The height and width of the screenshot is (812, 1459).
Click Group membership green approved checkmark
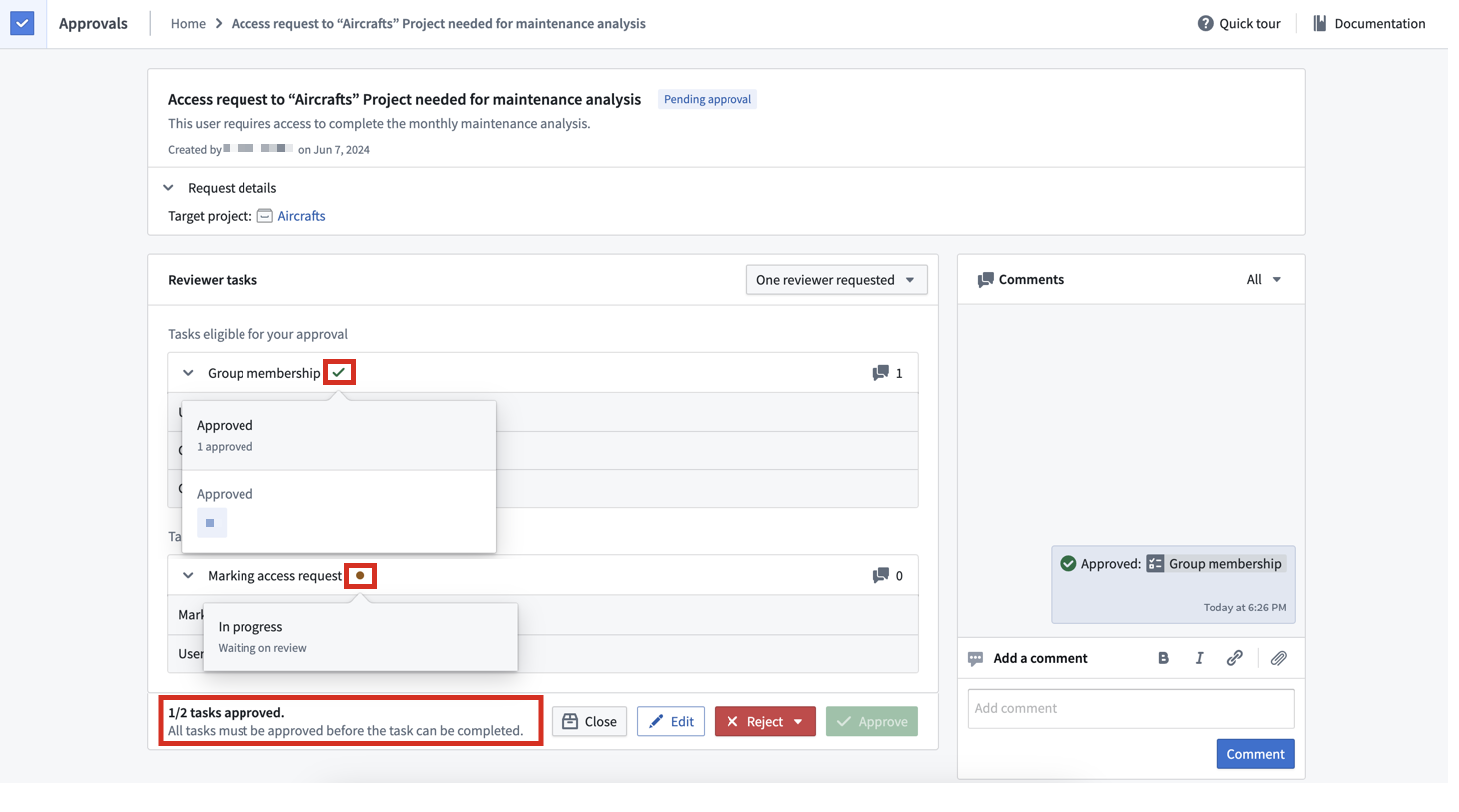pos(339,372)
